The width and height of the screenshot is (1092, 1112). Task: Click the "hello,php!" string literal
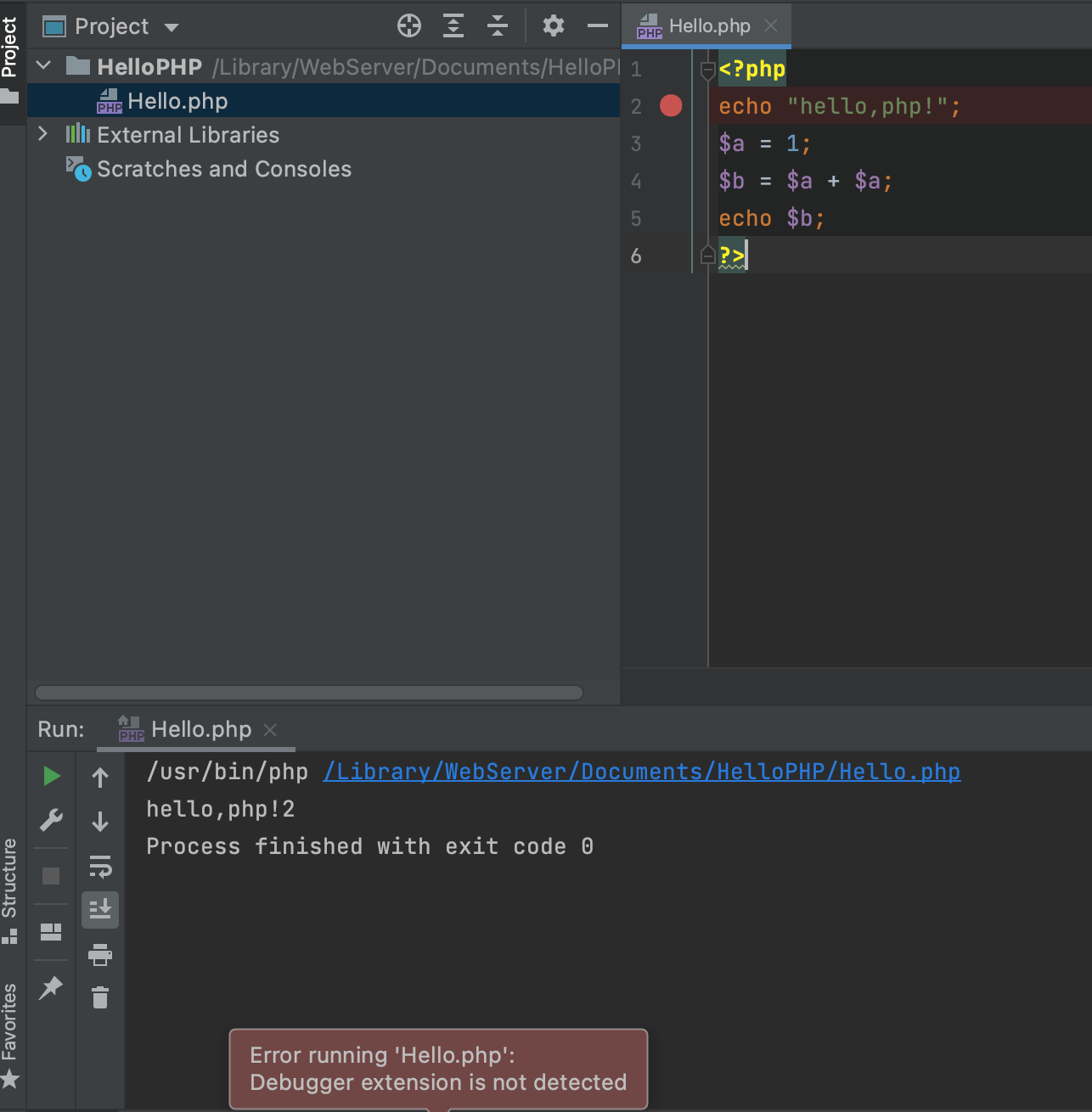click(867, 106)
